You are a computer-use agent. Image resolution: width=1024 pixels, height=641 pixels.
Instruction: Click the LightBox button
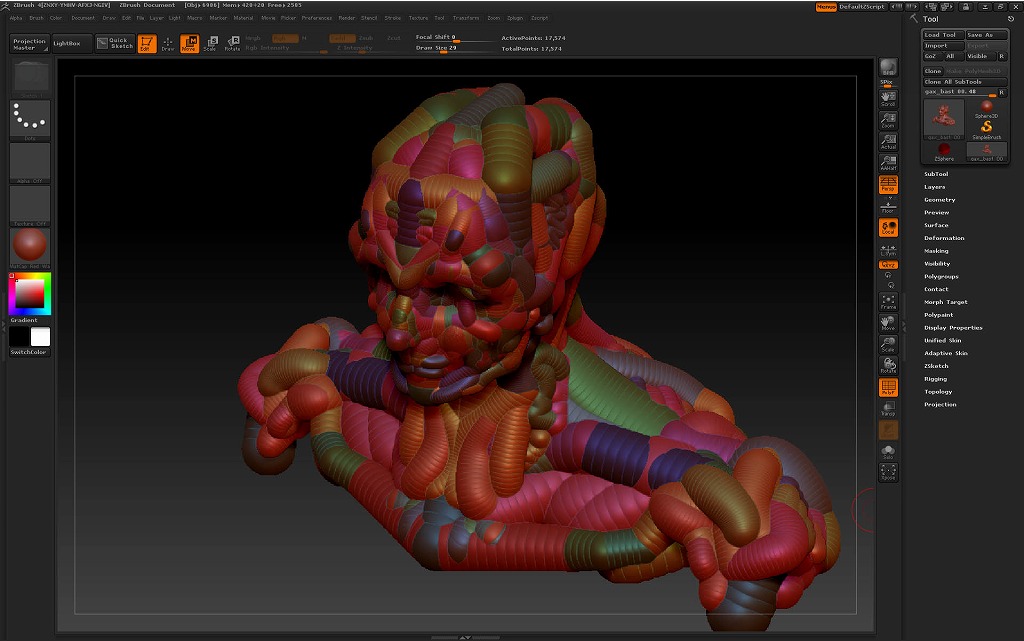pos(72,43)
